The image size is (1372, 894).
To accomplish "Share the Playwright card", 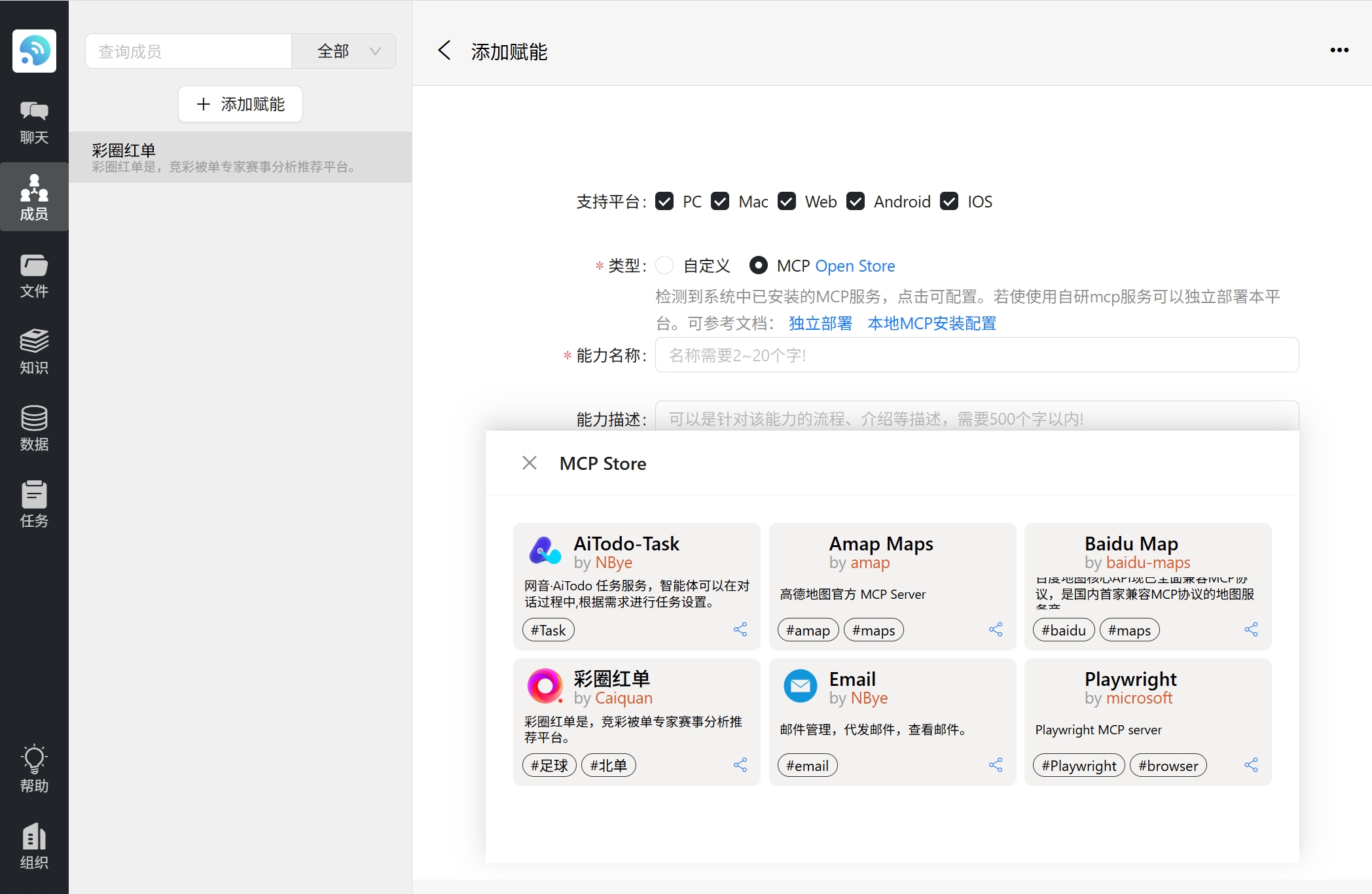I will point(1251,765).
